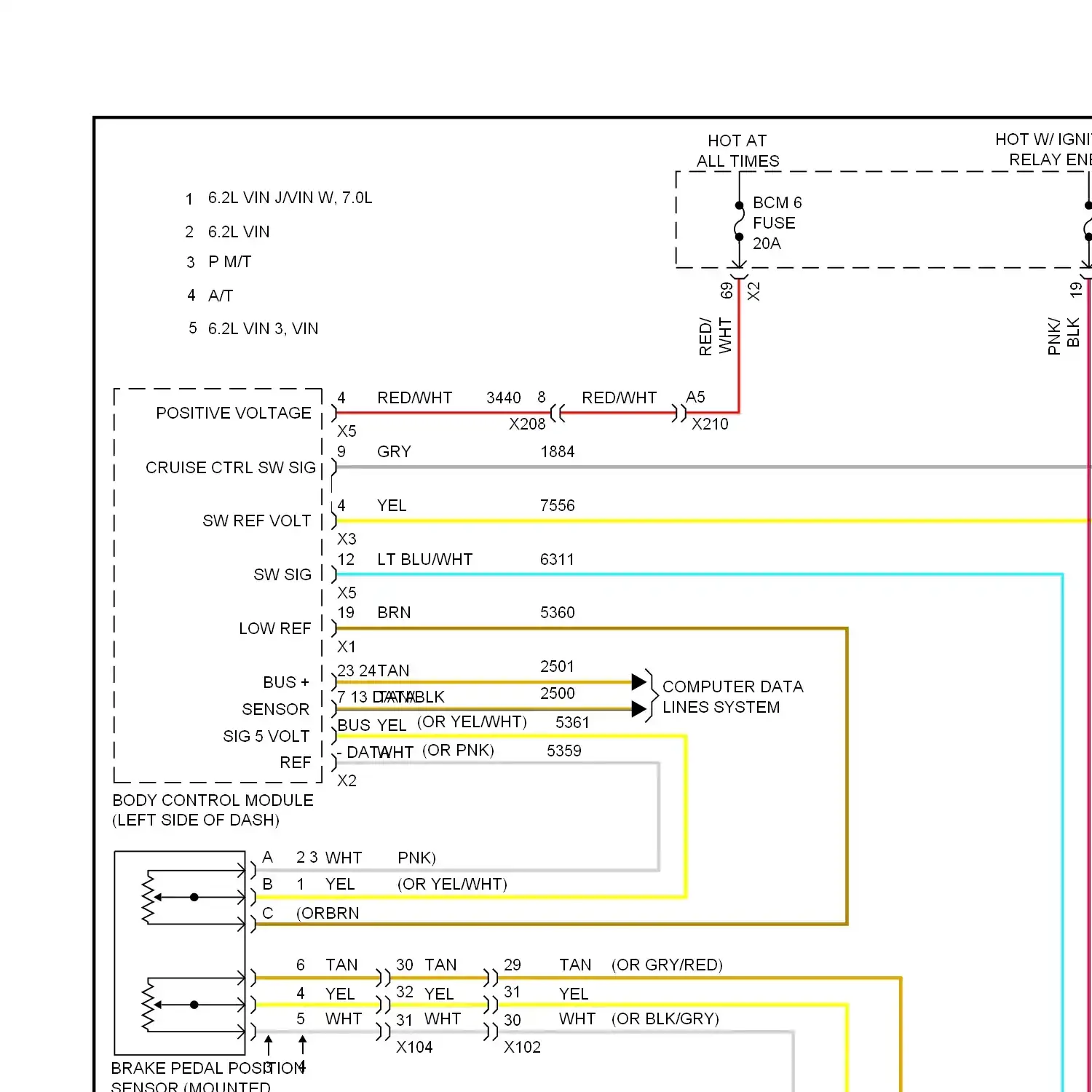Screen dimensions: 1092x1092
Task: Click sensor terminal letter 'A'
Action: click(x=267, y=858)
